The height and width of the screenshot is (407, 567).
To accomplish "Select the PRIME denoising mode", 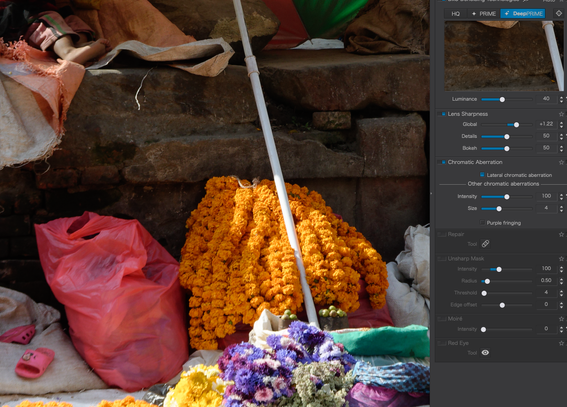I will pyautogui.click(x=483, y=14).
